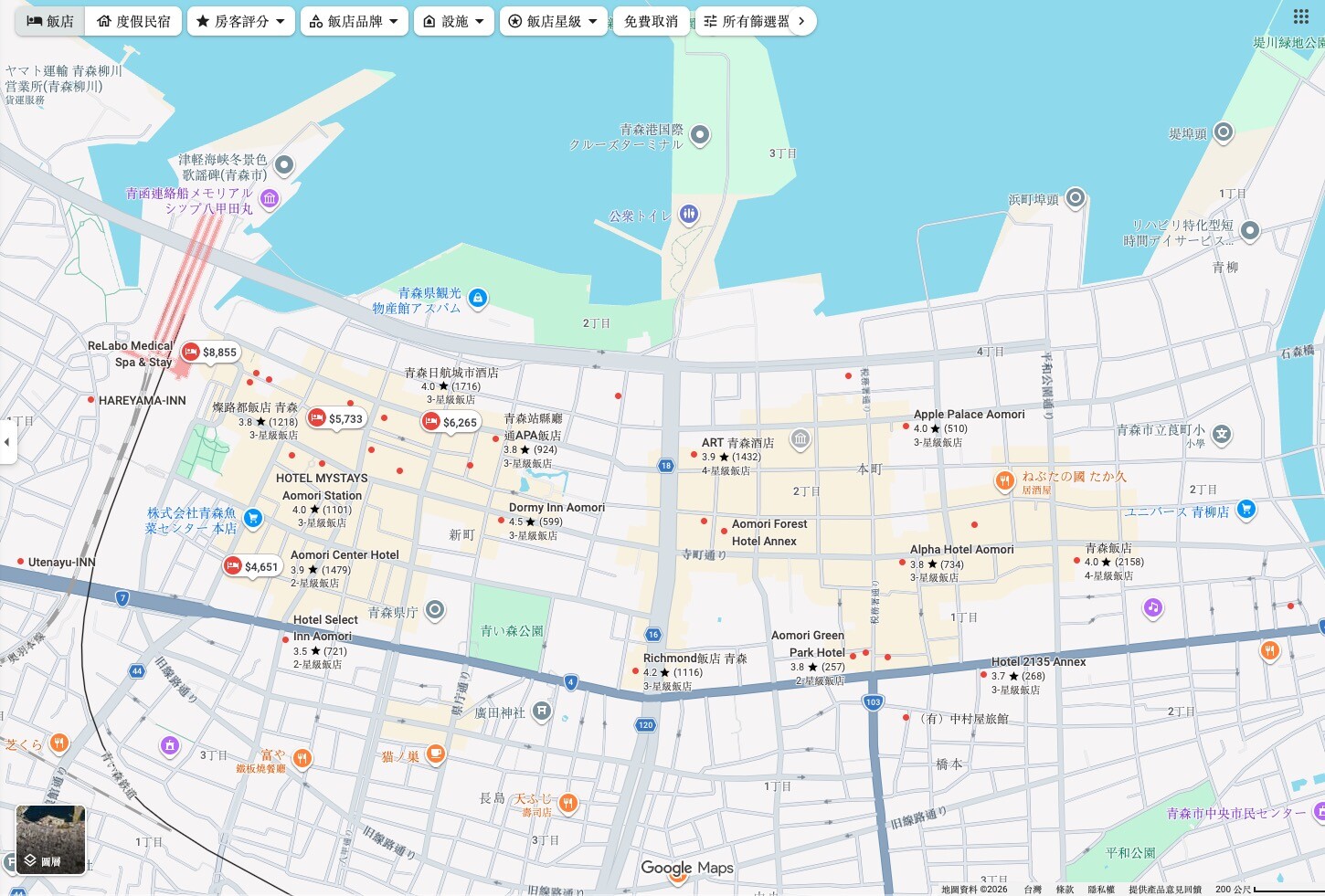Viewport: 1325px width, 896px height.
Task: Open the Google apps grid icon
Action: [x=1300, y=17]
